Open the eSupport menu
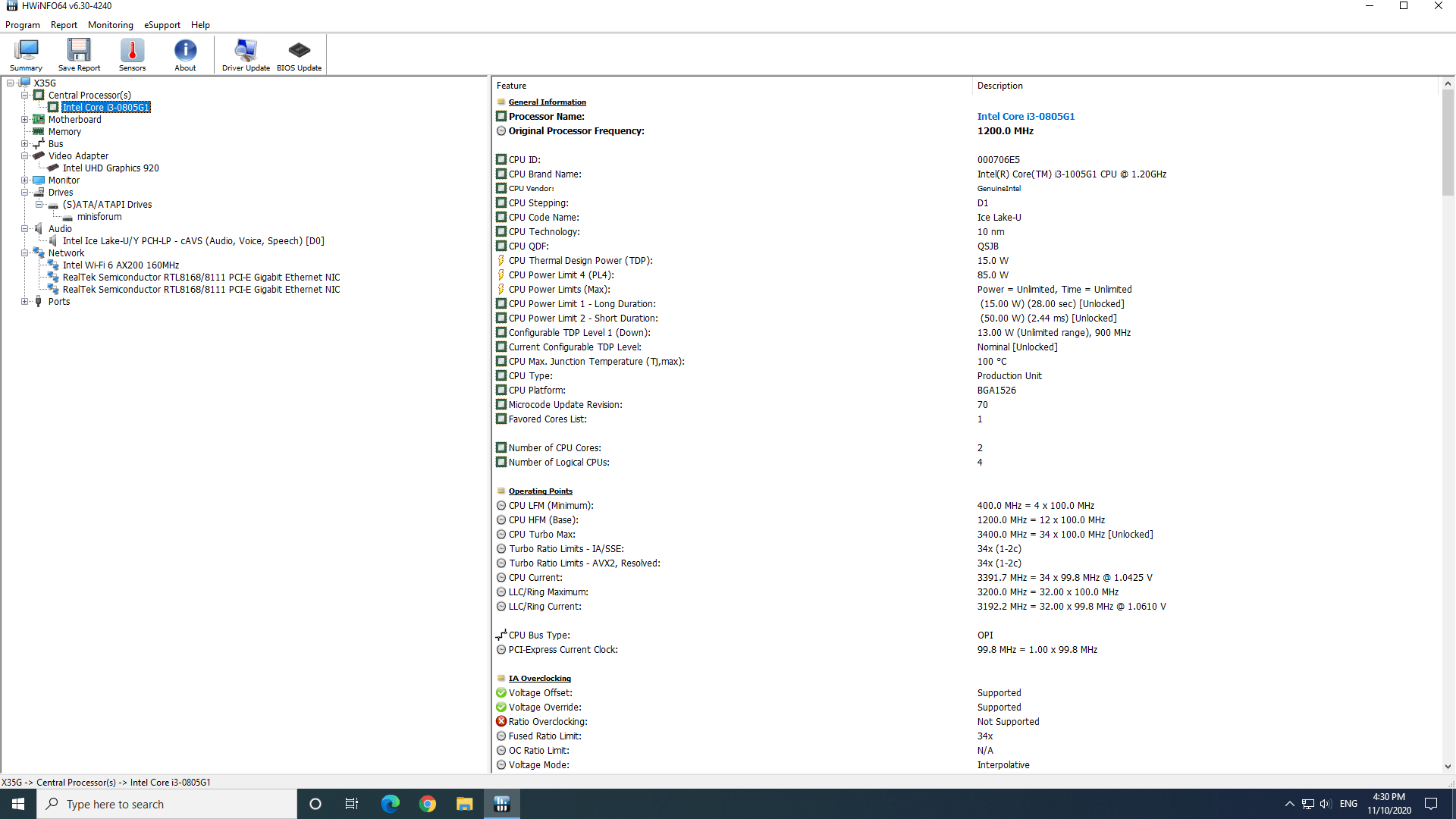The width and height of the screenshot is (1456, 819). (x=162, y=25)
